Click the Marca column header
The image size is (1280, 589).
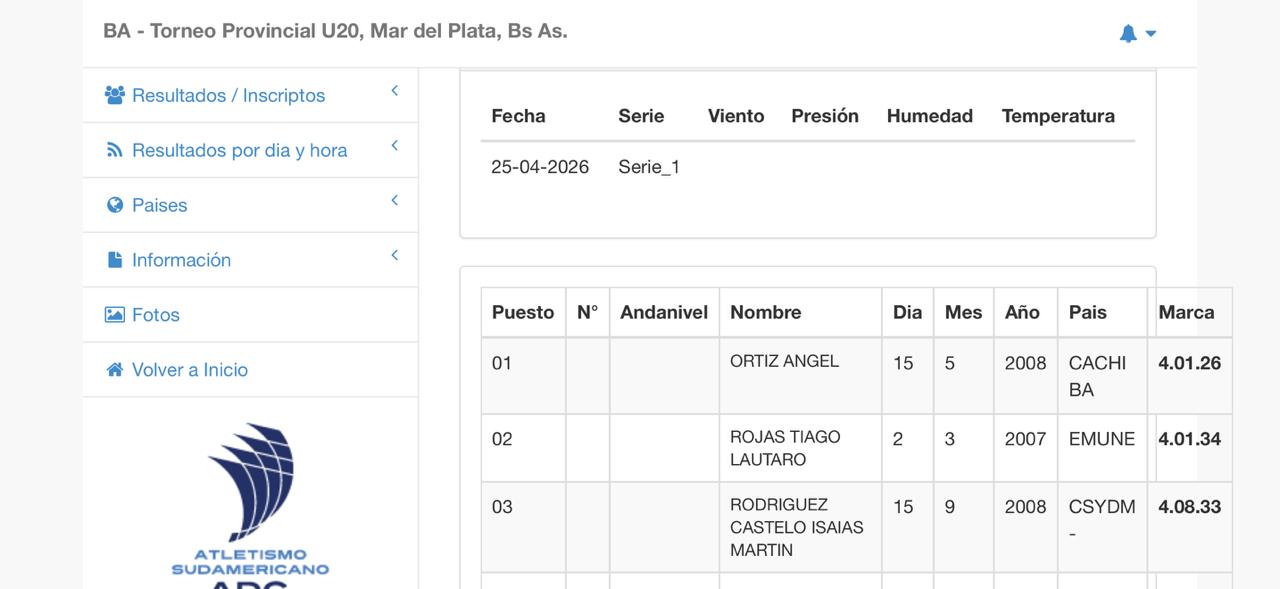[1186, 312]
